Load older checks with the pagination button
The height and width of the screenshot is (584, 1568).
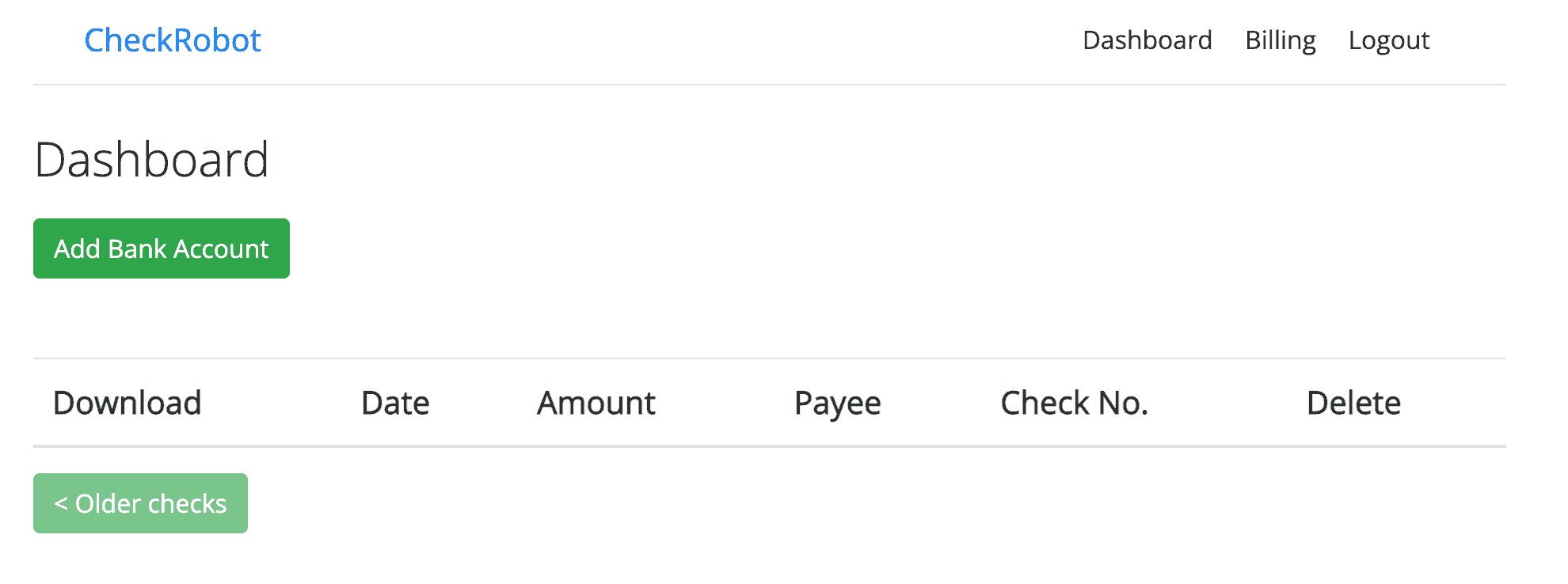click(x=140, y=503)
